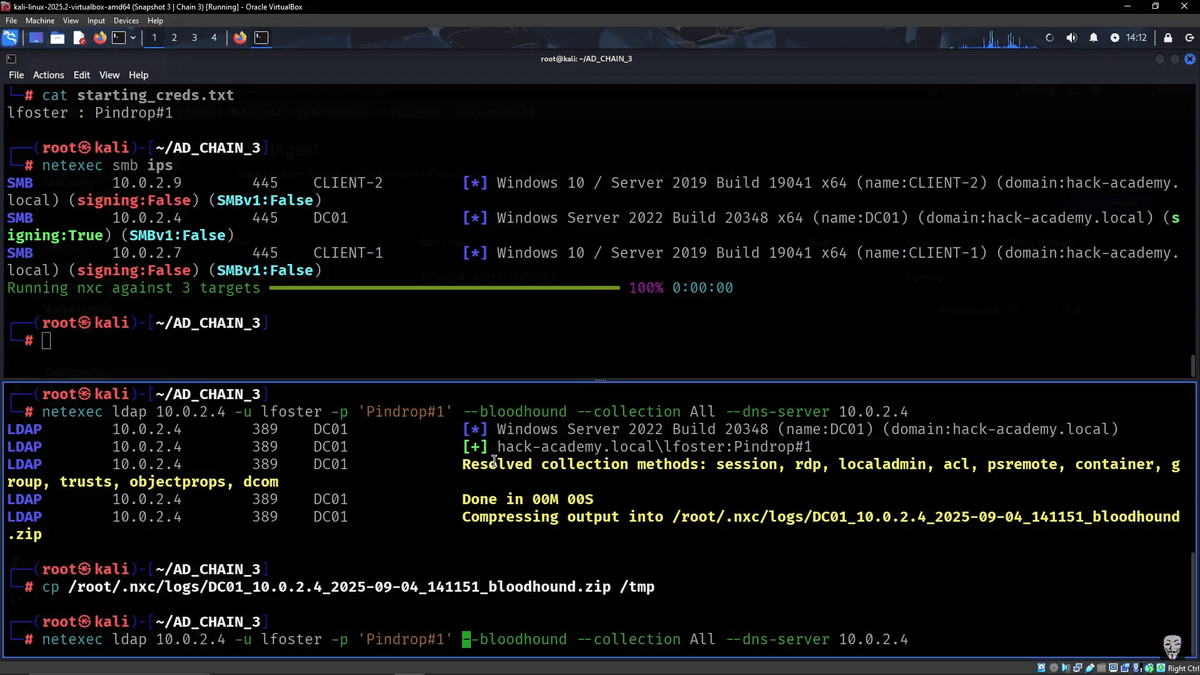Switch to workspace 4
Screen dimensions: 1200x675
click(213, 38)
